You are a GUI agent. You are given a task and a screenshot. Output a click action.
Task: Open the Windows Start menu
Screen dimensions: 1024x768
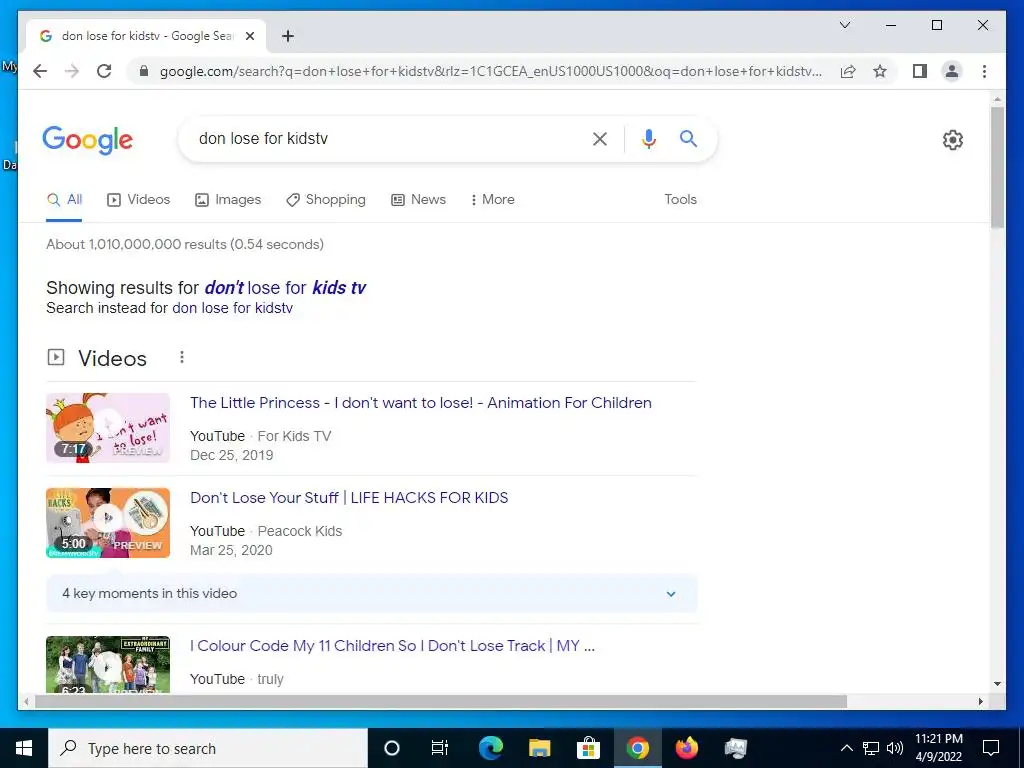[24, 748]
